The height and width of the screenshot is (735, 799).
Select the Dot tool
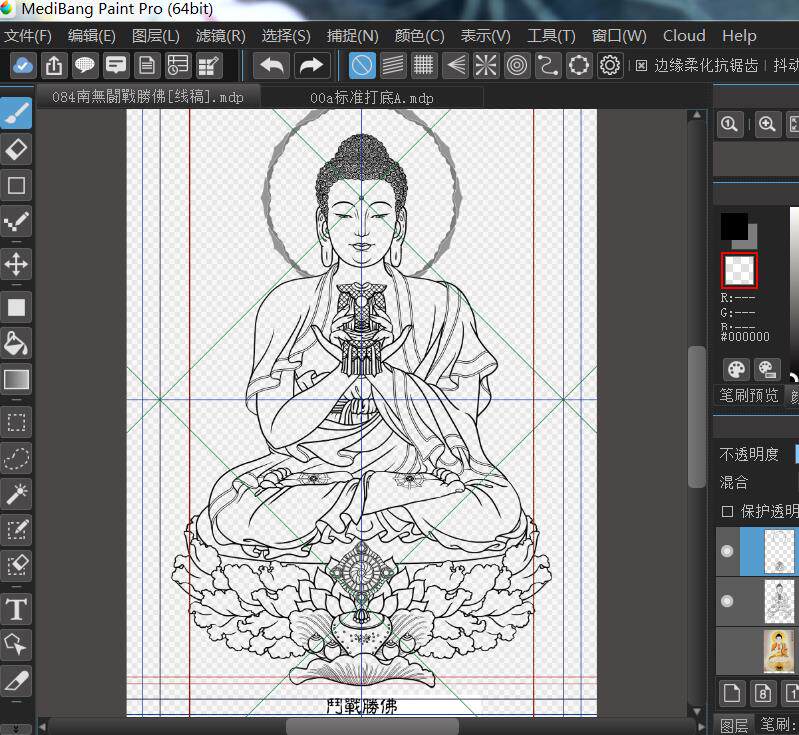point(16,221)
